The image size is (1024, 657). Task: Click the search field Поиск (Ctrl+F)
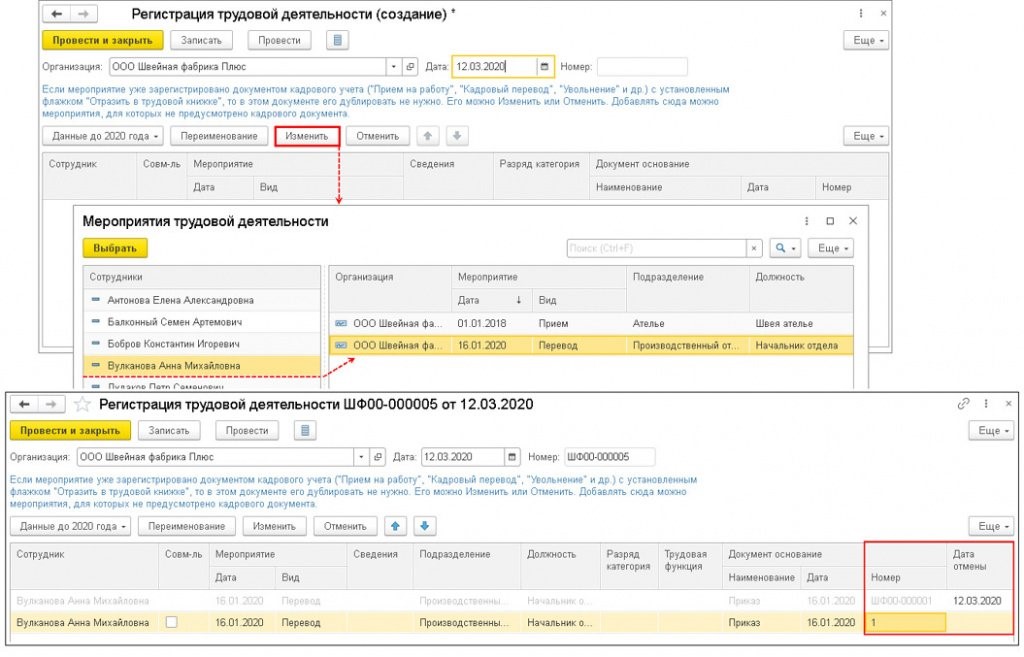[655, 248]
